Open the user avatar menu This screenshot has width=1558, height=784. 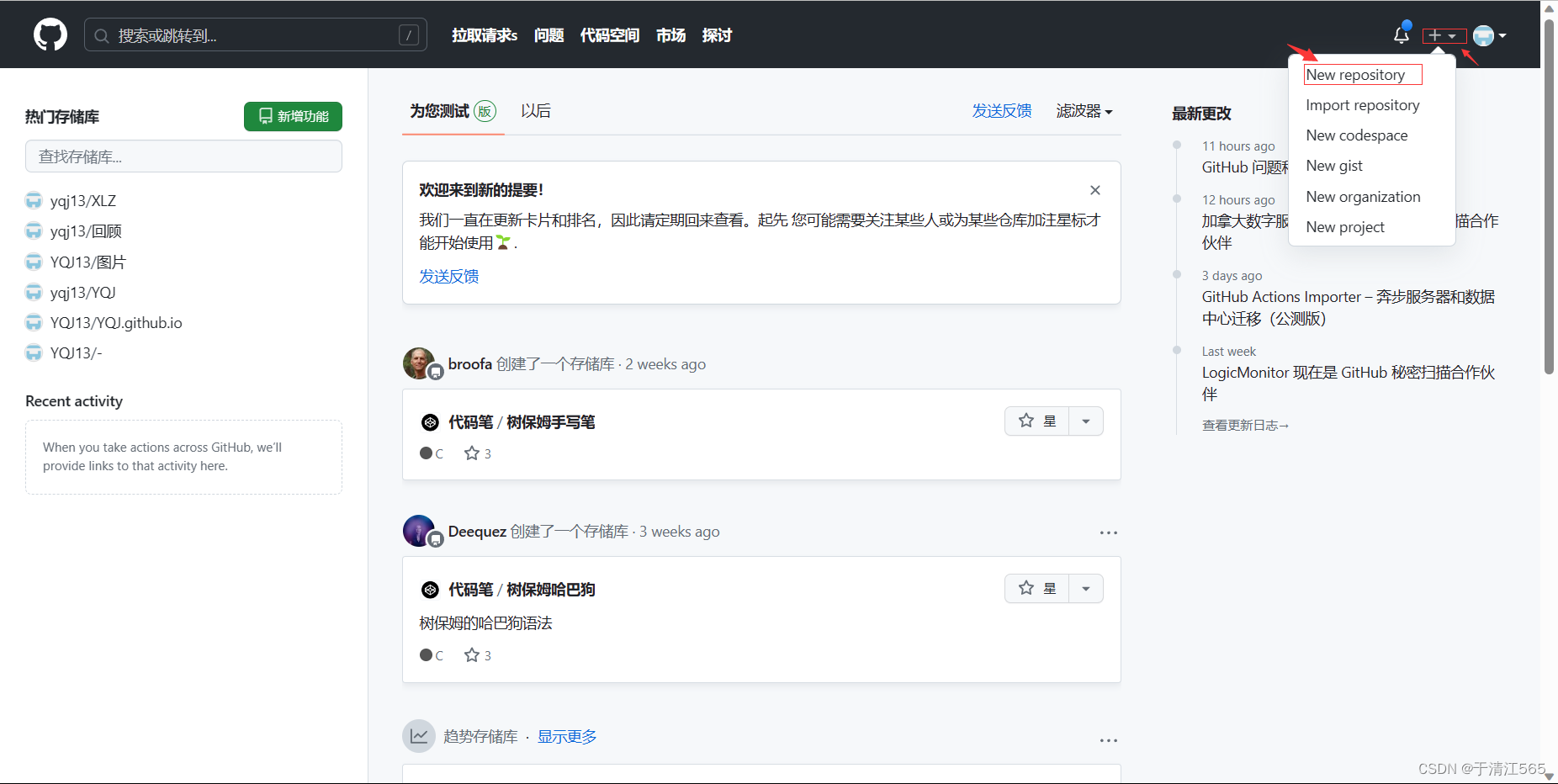[x=1489, y=35]
